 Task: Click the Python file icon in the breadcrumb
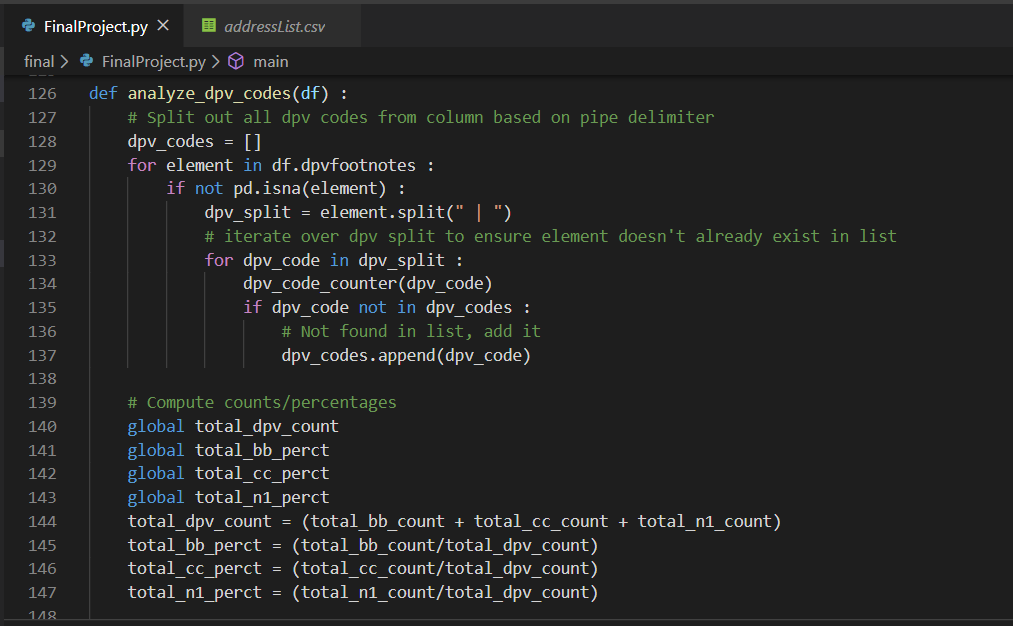[x=87, y=61]
